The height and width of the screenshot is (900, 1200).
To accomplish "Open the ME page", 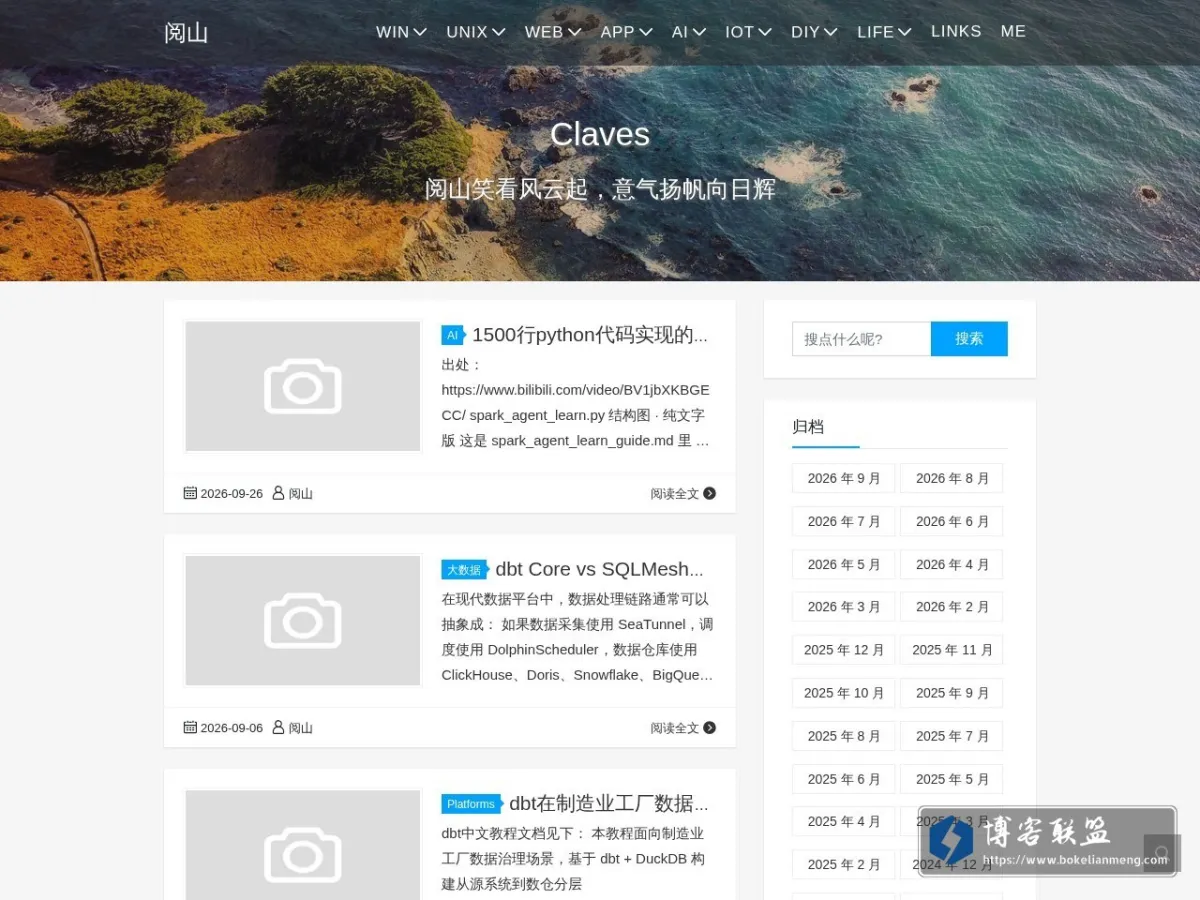I will [1013, 32].
